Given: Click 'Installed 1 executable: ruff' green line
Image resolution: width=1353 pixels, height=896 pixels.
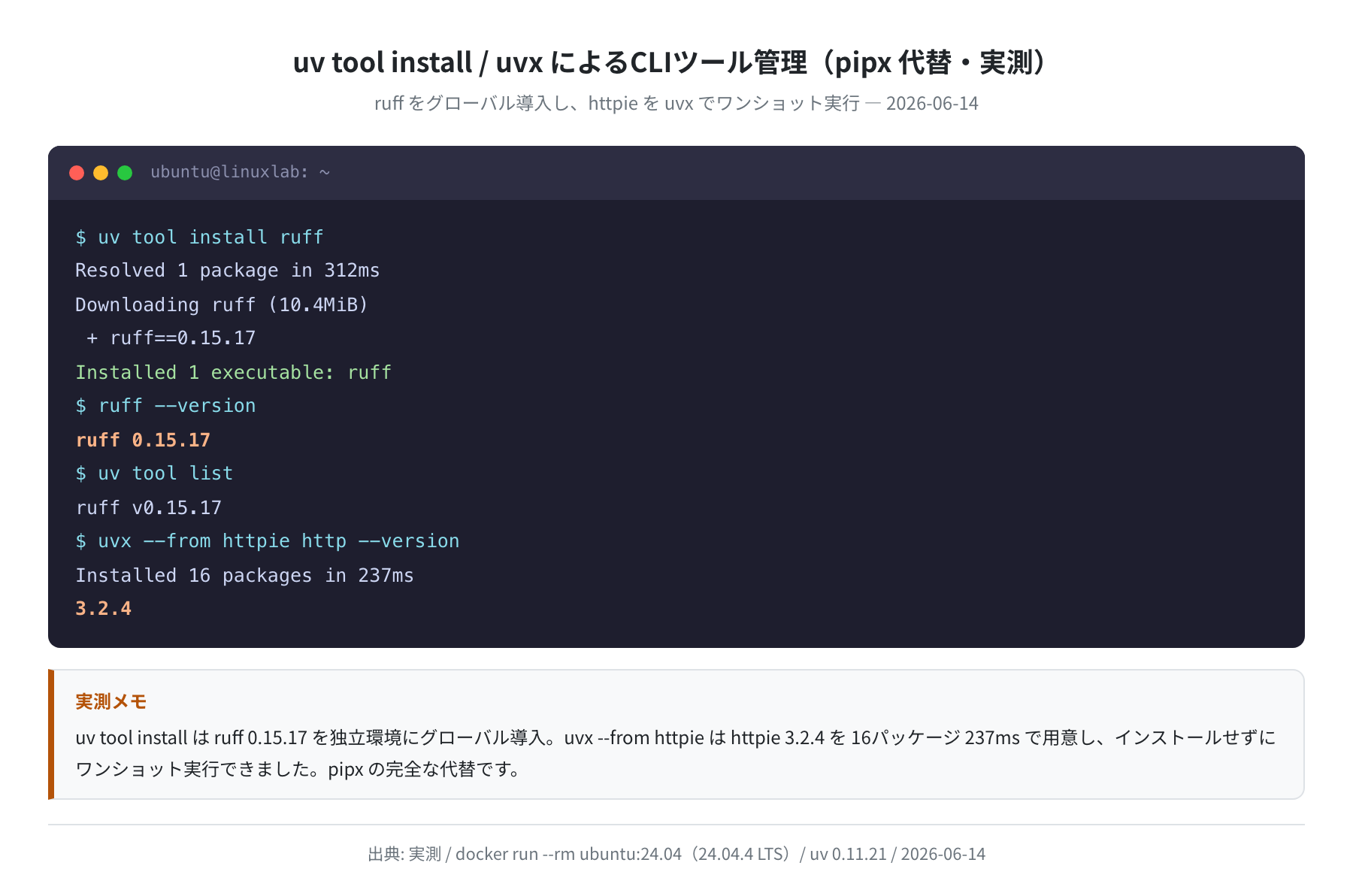Looking at the screenshot, I should pyautogui.click(x=233, y=372).
